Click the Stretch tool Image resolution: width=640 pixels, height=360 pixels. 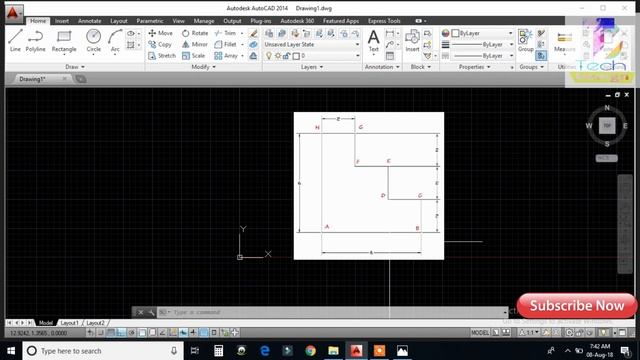tap(162, 56)
